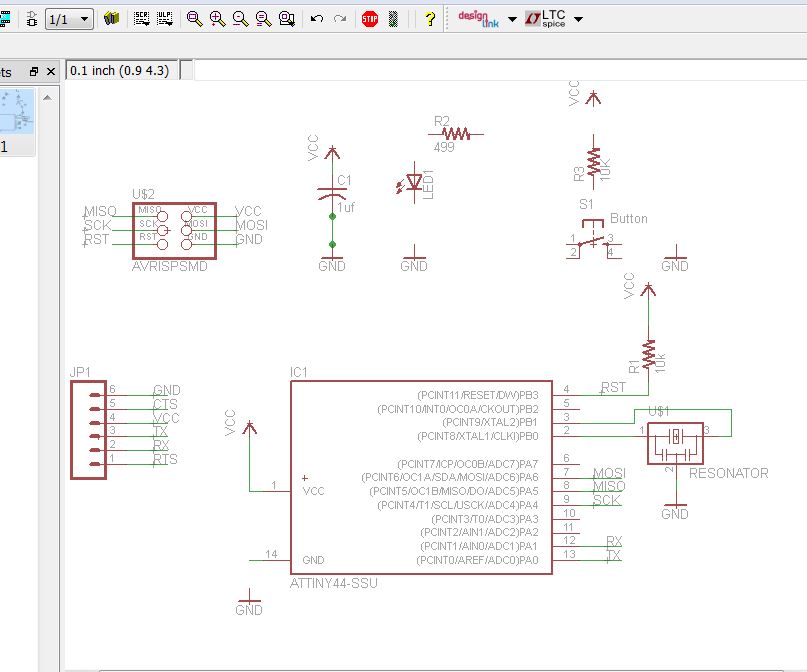The image size is (807, 672).
Task: Click the grid size 0.1 inch coordinate box
Action: pyautogui.click(x=122, y=70)
